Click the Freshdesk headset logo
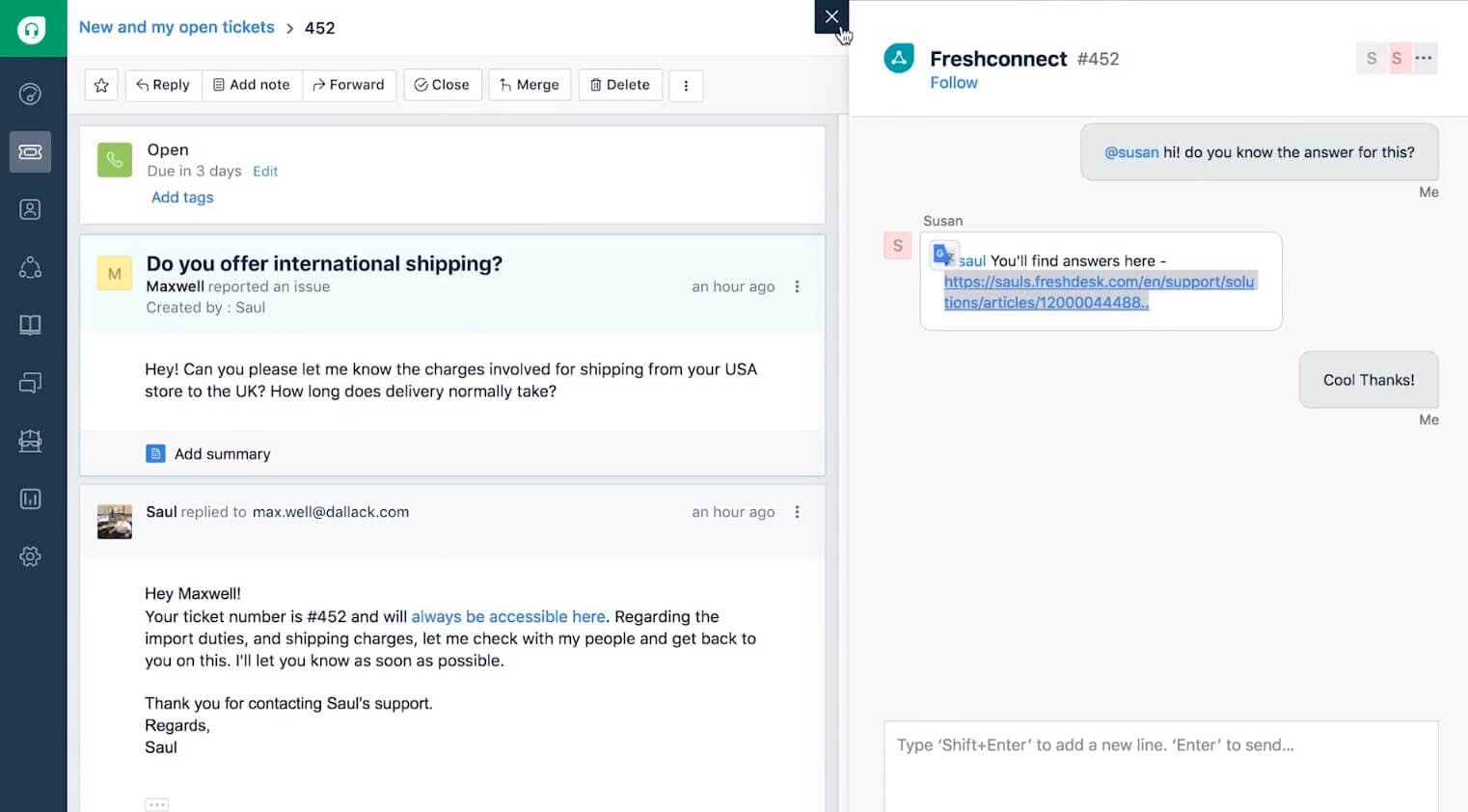 coord(32,29)
